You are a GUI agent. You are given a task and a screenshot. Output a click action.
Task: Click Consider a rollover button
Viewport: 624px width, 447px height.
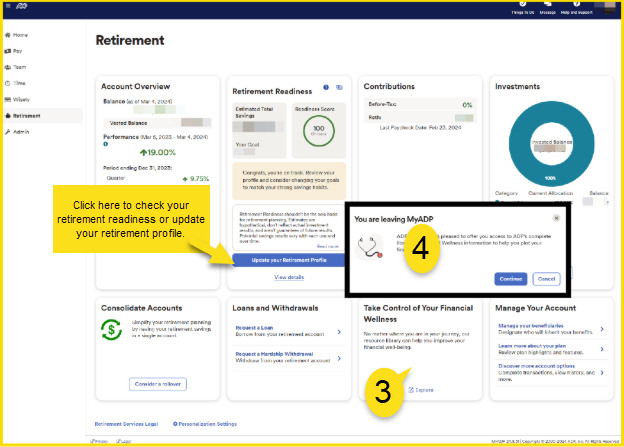[158, 384]
